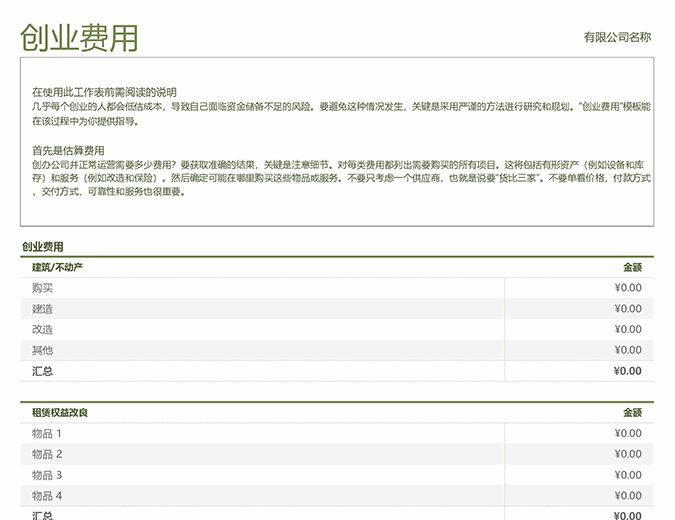Click 金额 header of 建筑/不动产 table
This screenshot has height=520, width=675.
click(632, 267)
